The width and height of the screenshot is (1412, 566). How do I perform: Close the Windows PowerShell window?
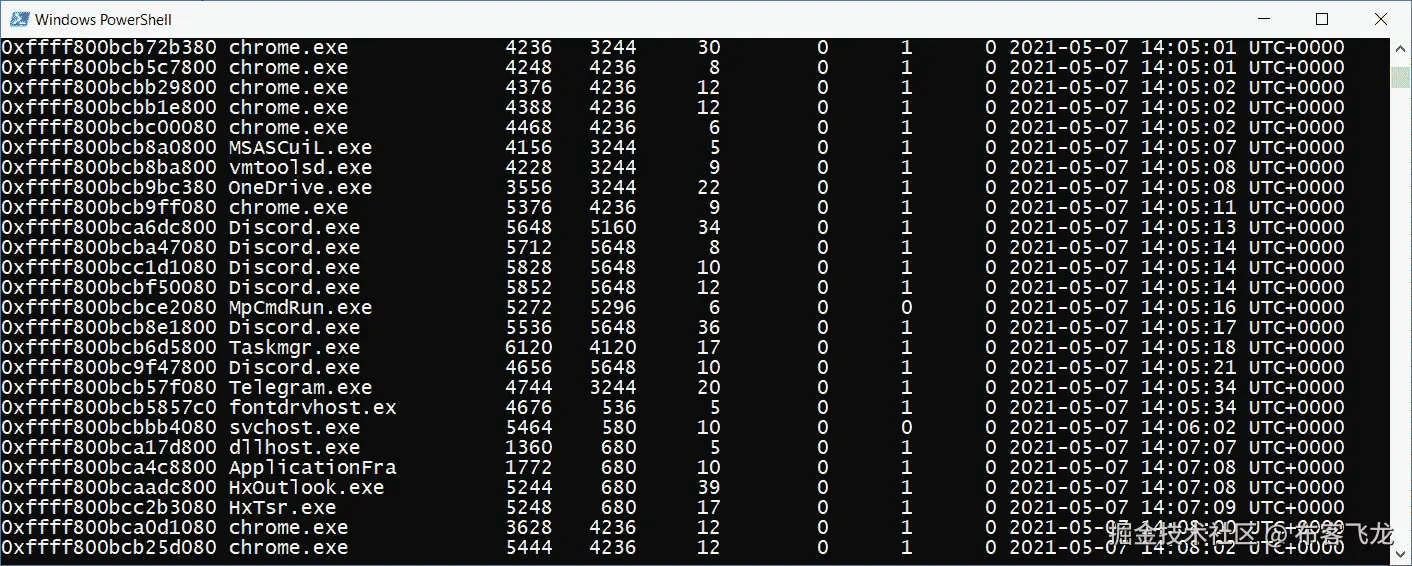click(x=1379, y=19)
